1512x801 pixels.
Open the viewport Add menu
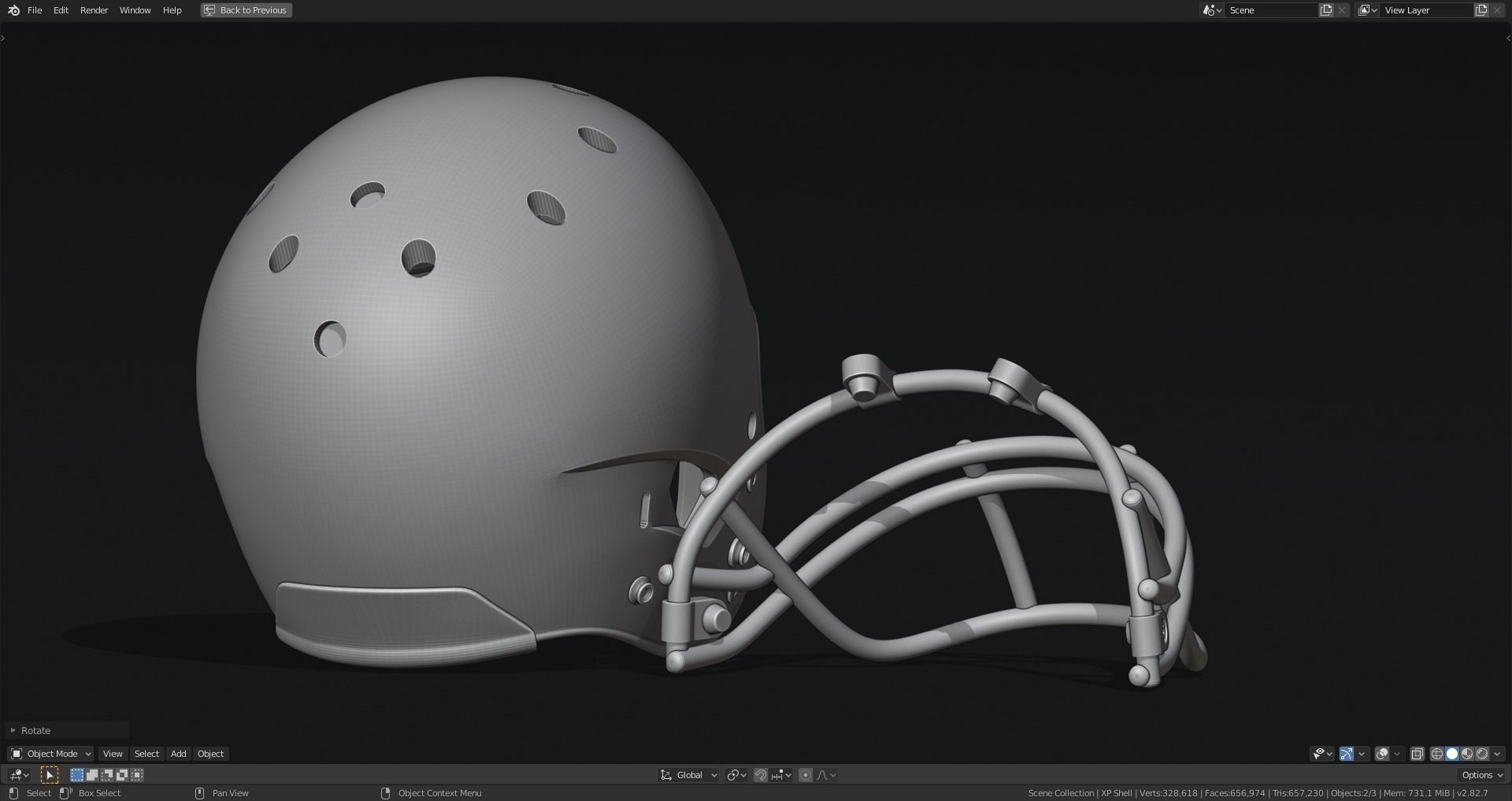click(x=179, y=754)
